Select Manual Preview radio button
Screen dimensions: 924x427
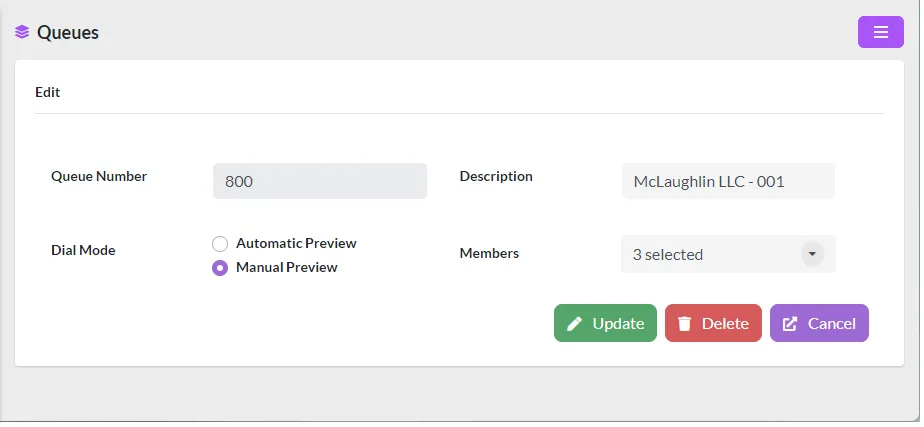click(220, 268)
